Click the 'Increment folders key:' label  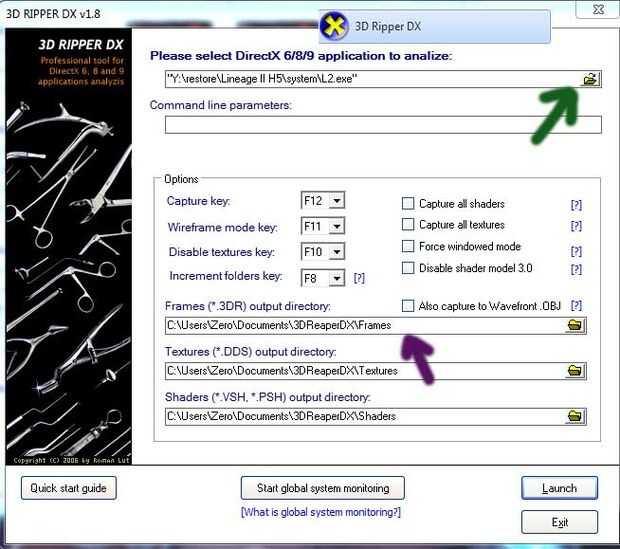click(x=225, y=276)
